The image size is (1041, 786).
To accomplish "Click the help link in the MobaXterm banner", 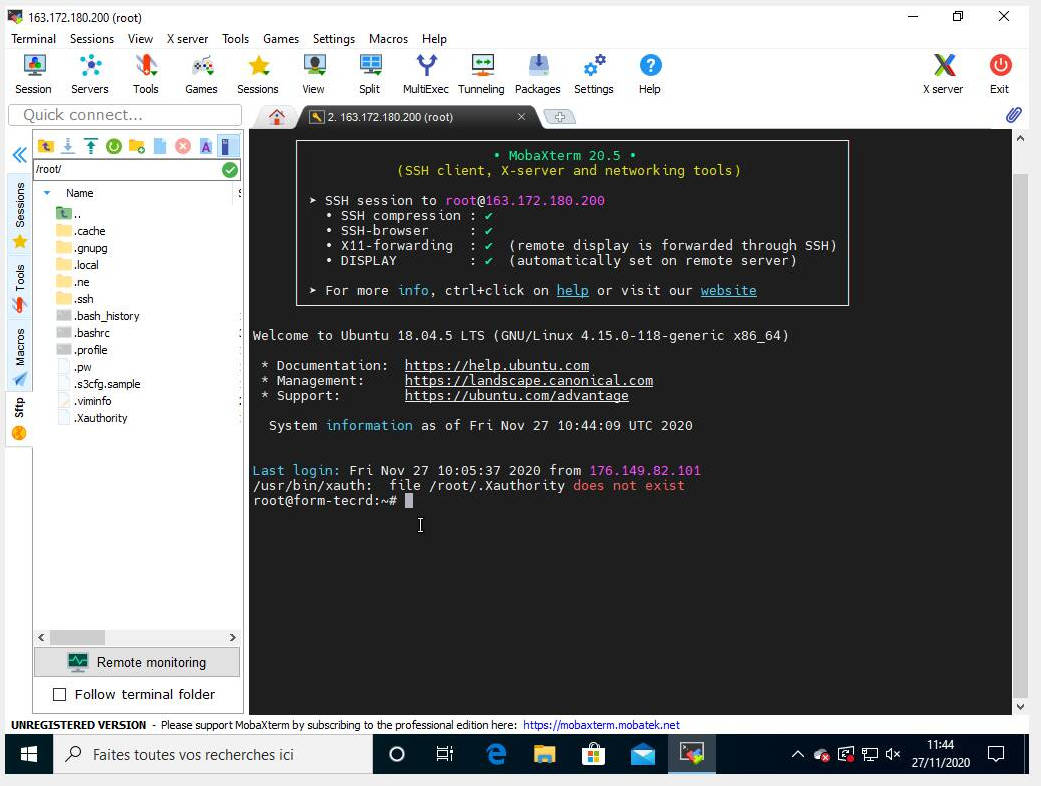I will [572, 290].
